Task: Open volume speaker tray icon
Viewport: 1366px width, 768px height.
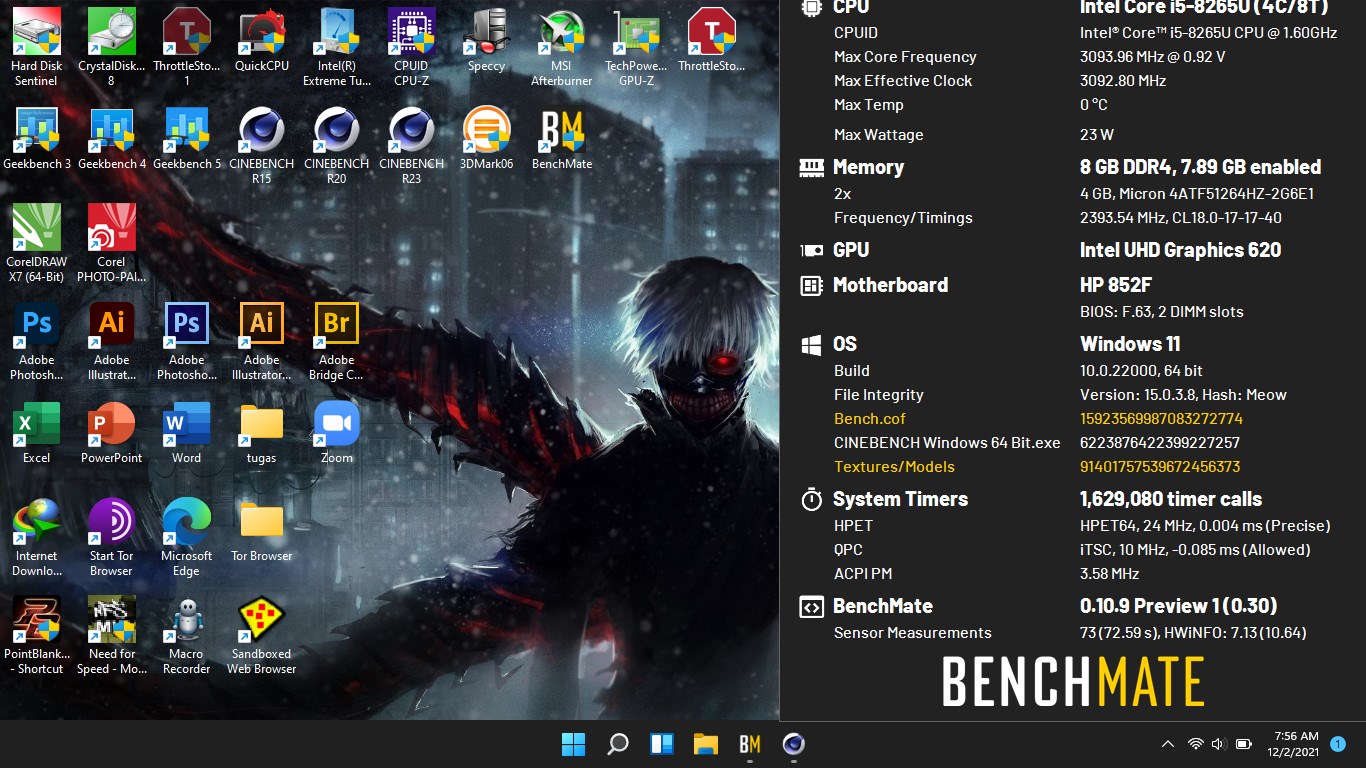Action: [x=1218, y=744]
